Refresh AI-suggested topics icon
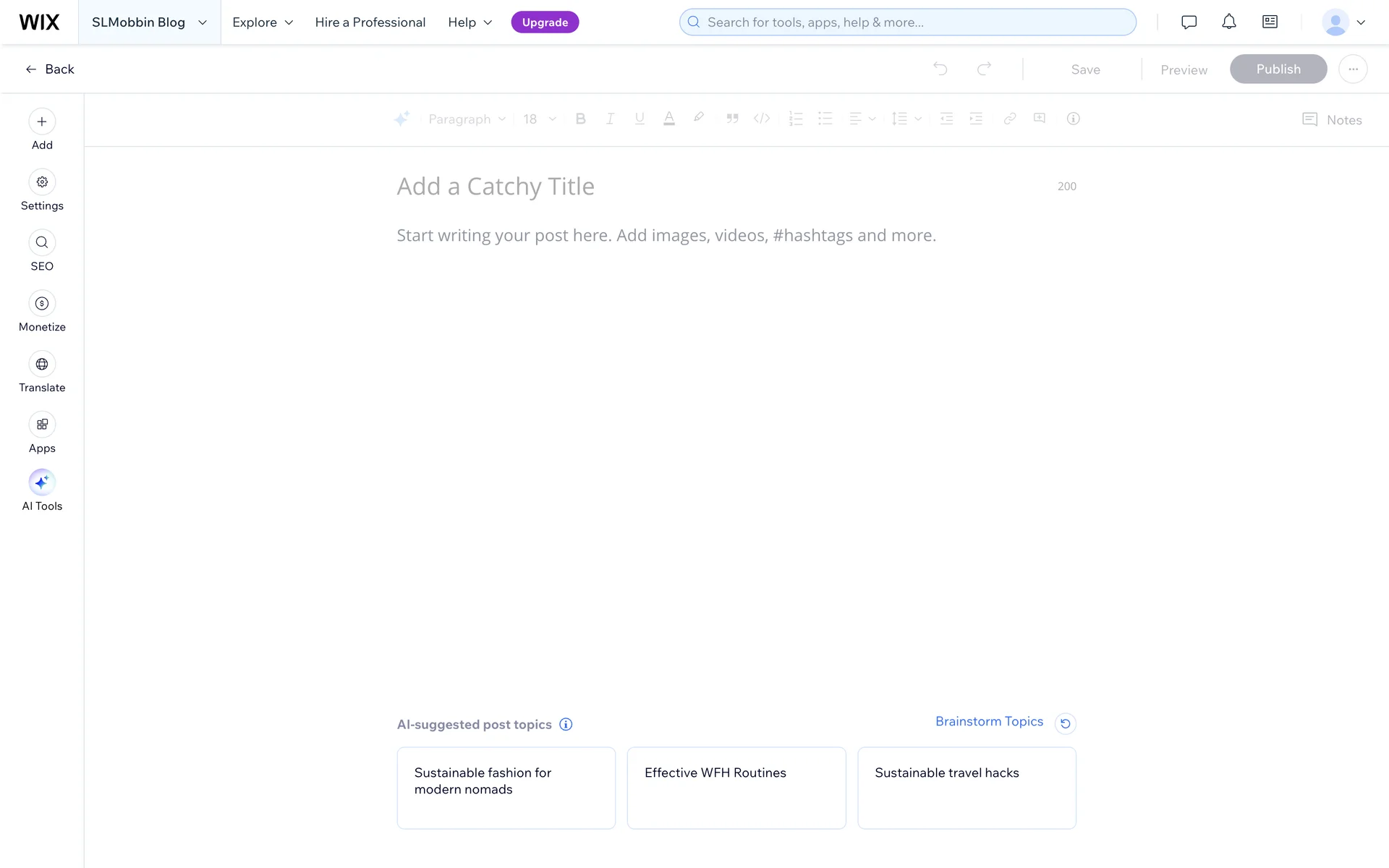 pos(1065,723)
